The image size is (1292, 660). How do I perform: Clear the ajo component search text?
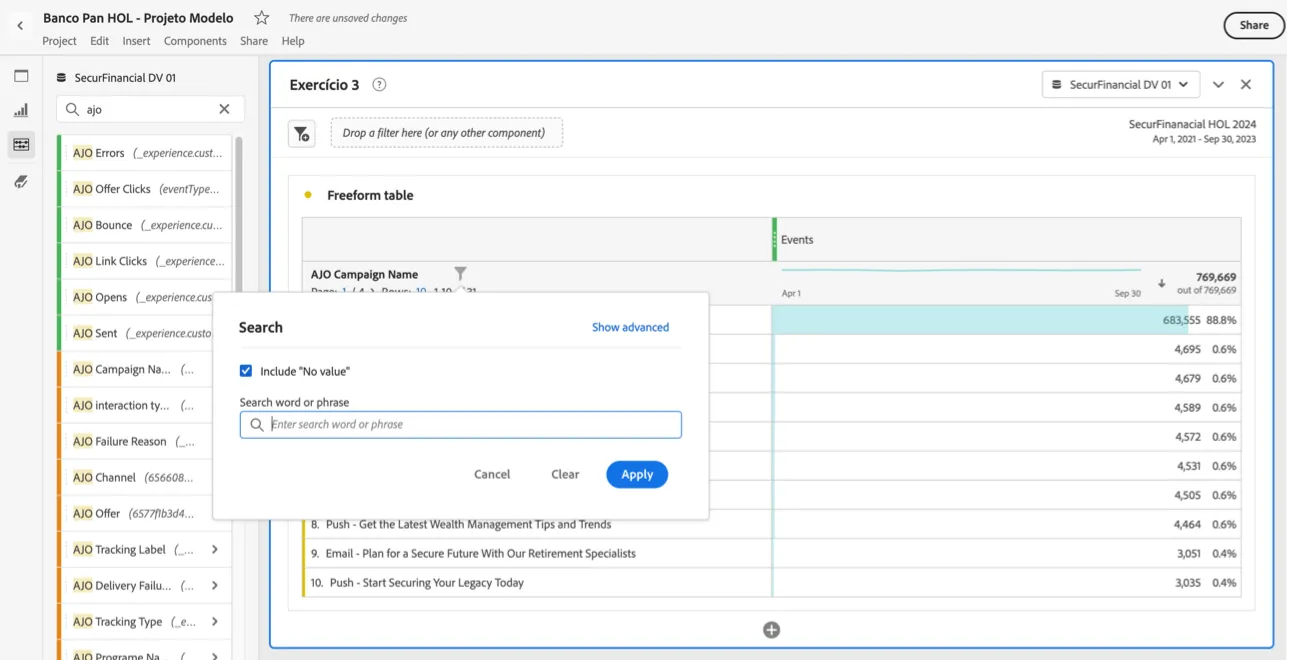coord(224,109)
